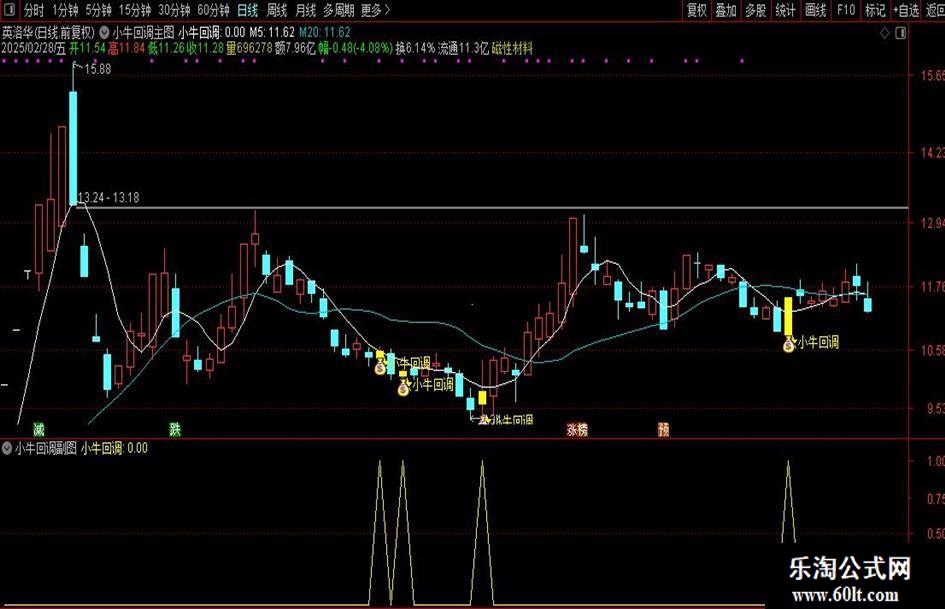Open F10 company info
The width and height of the screenshot is (945, 609).
pyautogui.click(x=846, y=10)
